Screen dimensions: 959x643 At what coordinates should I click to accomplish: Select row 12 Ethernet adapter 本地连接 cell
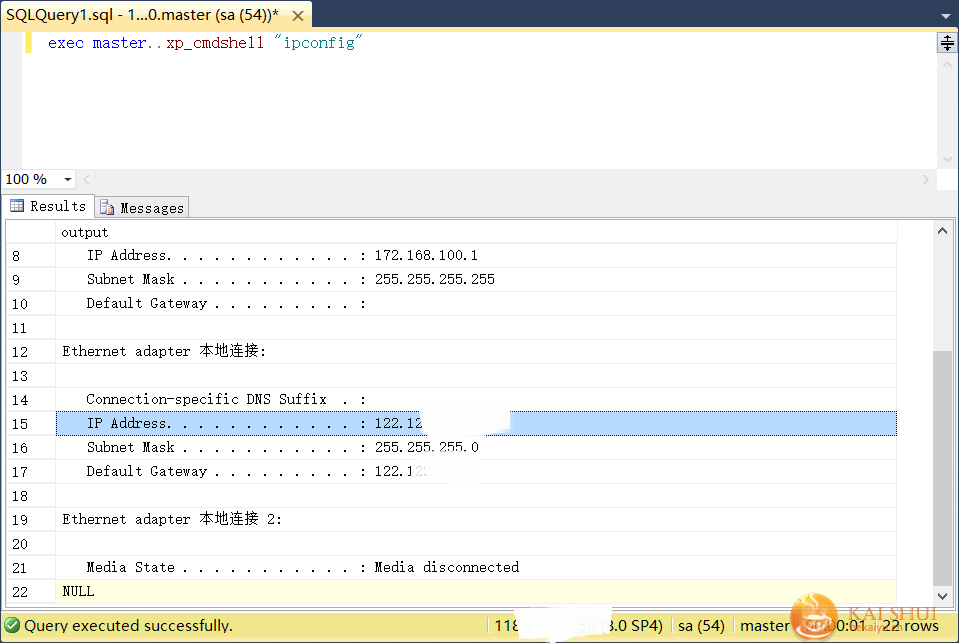pos(476,351)
